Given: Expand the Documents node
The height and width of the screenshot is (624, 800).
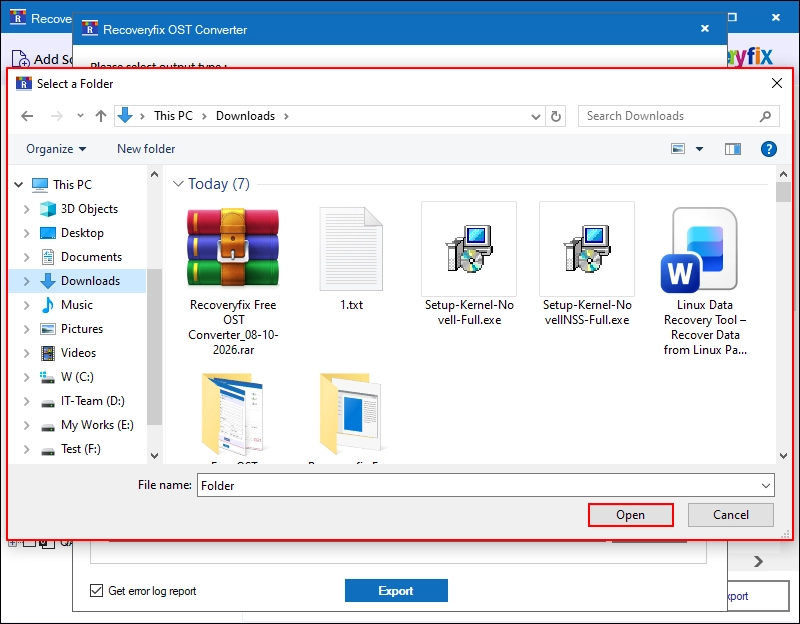Looking at the screenshot, I should click(27, 257).
